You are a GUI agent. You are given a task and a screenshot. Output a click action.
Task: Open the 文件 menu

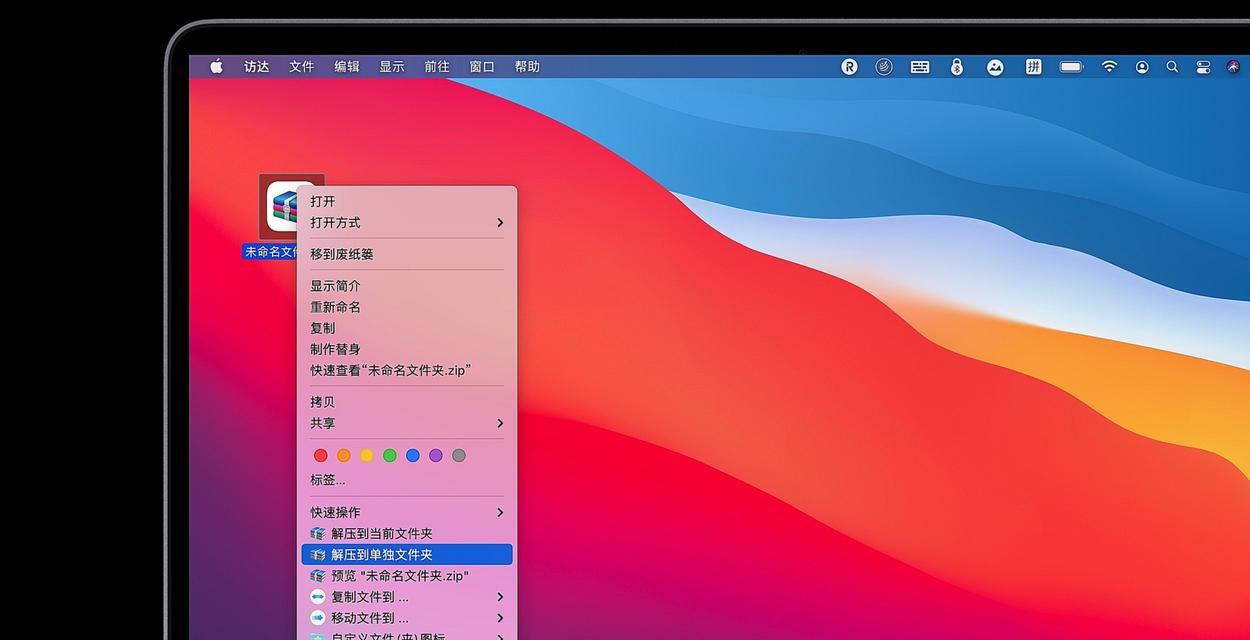pos(302,67)
